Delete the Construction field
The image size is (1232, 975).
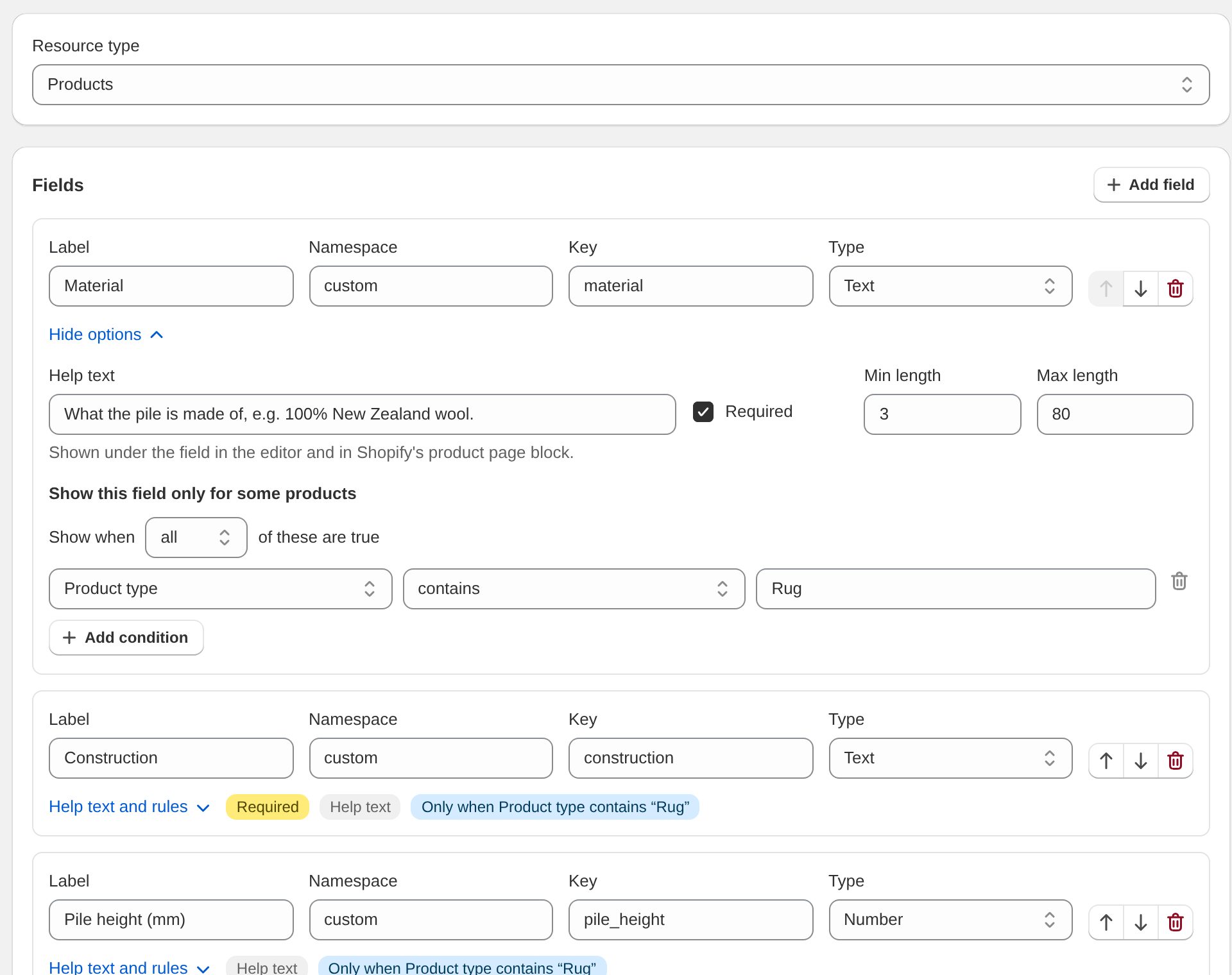tap(1175, 761)
